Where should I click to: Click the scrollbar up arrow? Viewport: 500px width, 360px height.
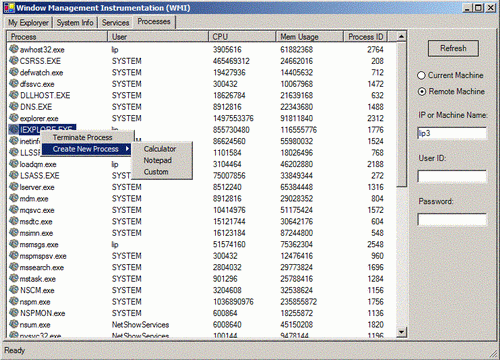click(401, 36)
